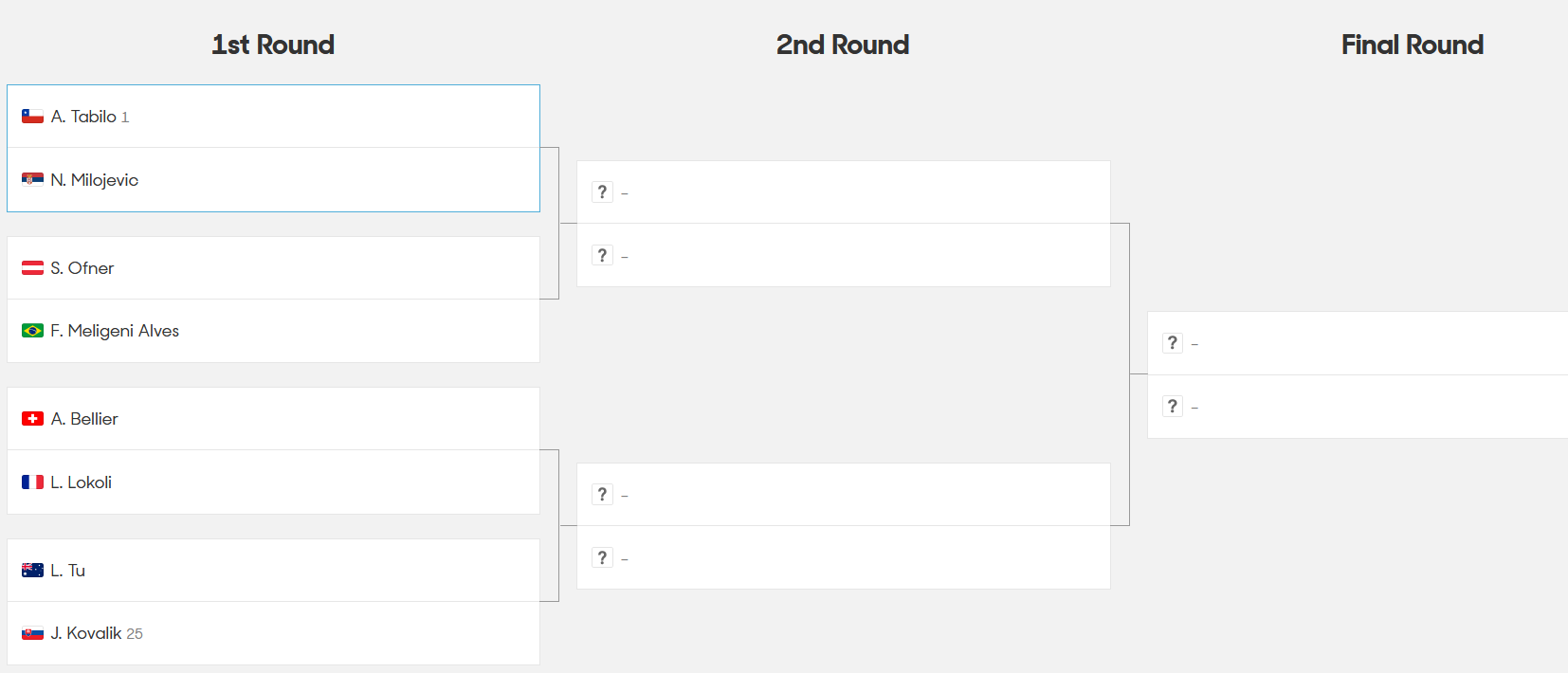The width and height of the screenshot is (1568, 673).
Task: Select L. Tu player name
Action: click(68, 571)
